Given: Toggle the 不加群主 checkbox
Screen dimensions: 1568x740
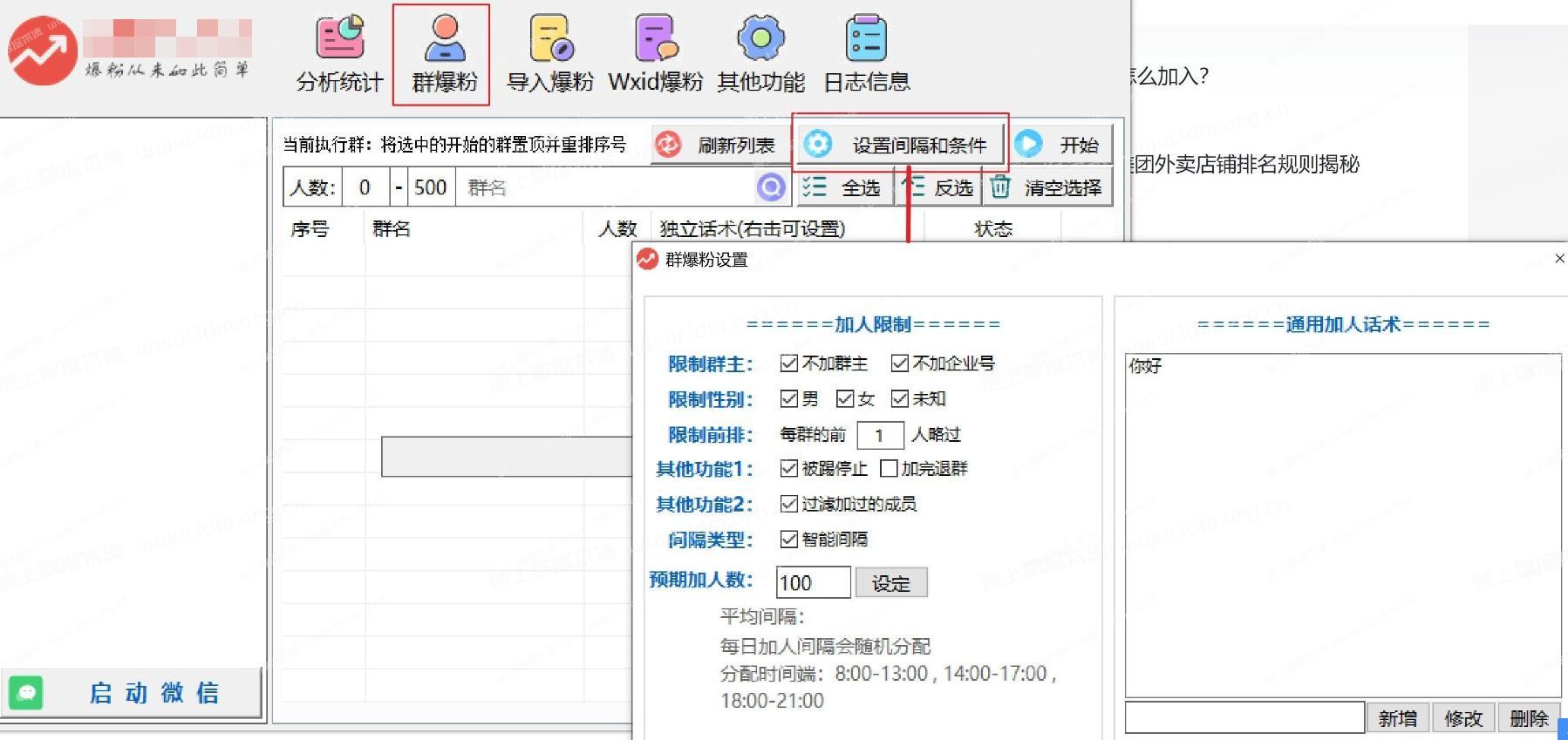Looking at the screenshot, I should point(789,363).
